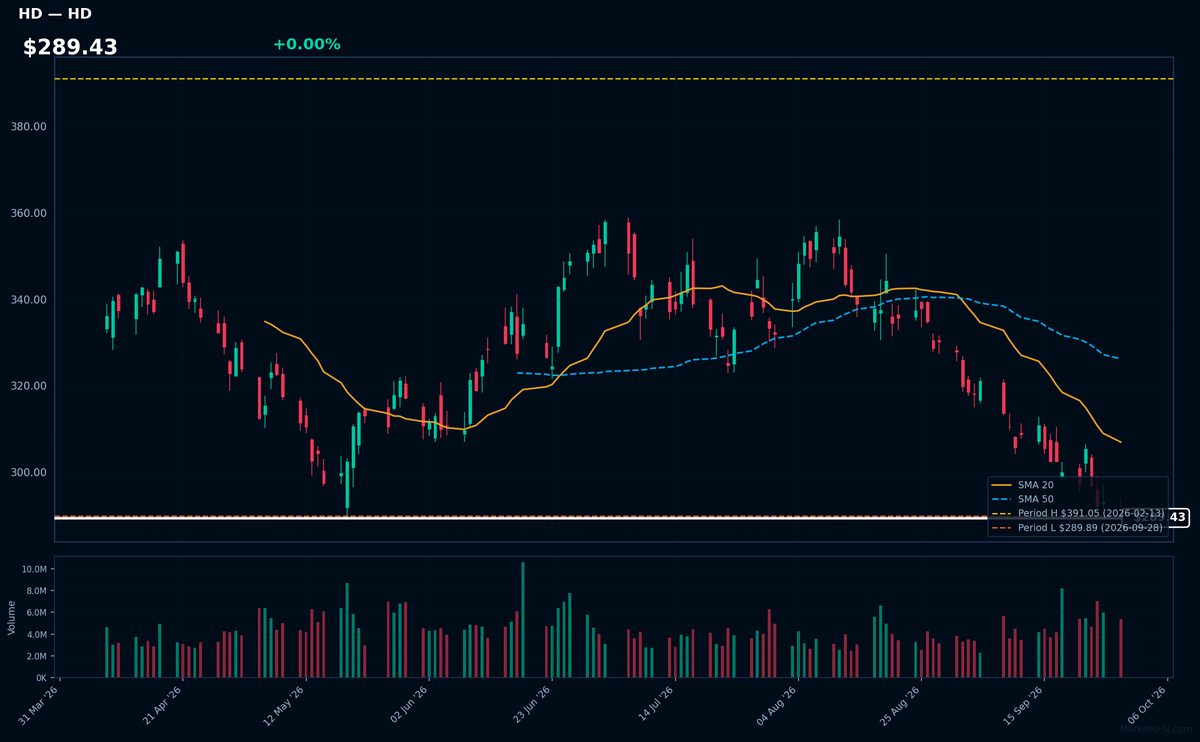Viewport: 1200px width, 742px height.
Task: Click the 12 May '26 date label
Action: click(286, 704)
